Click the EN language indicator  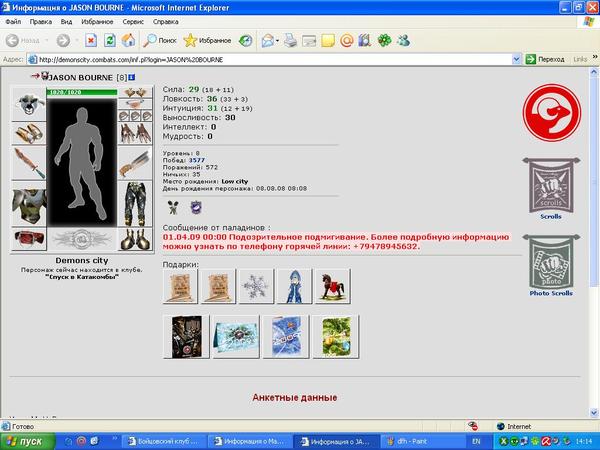click(476, 441)
